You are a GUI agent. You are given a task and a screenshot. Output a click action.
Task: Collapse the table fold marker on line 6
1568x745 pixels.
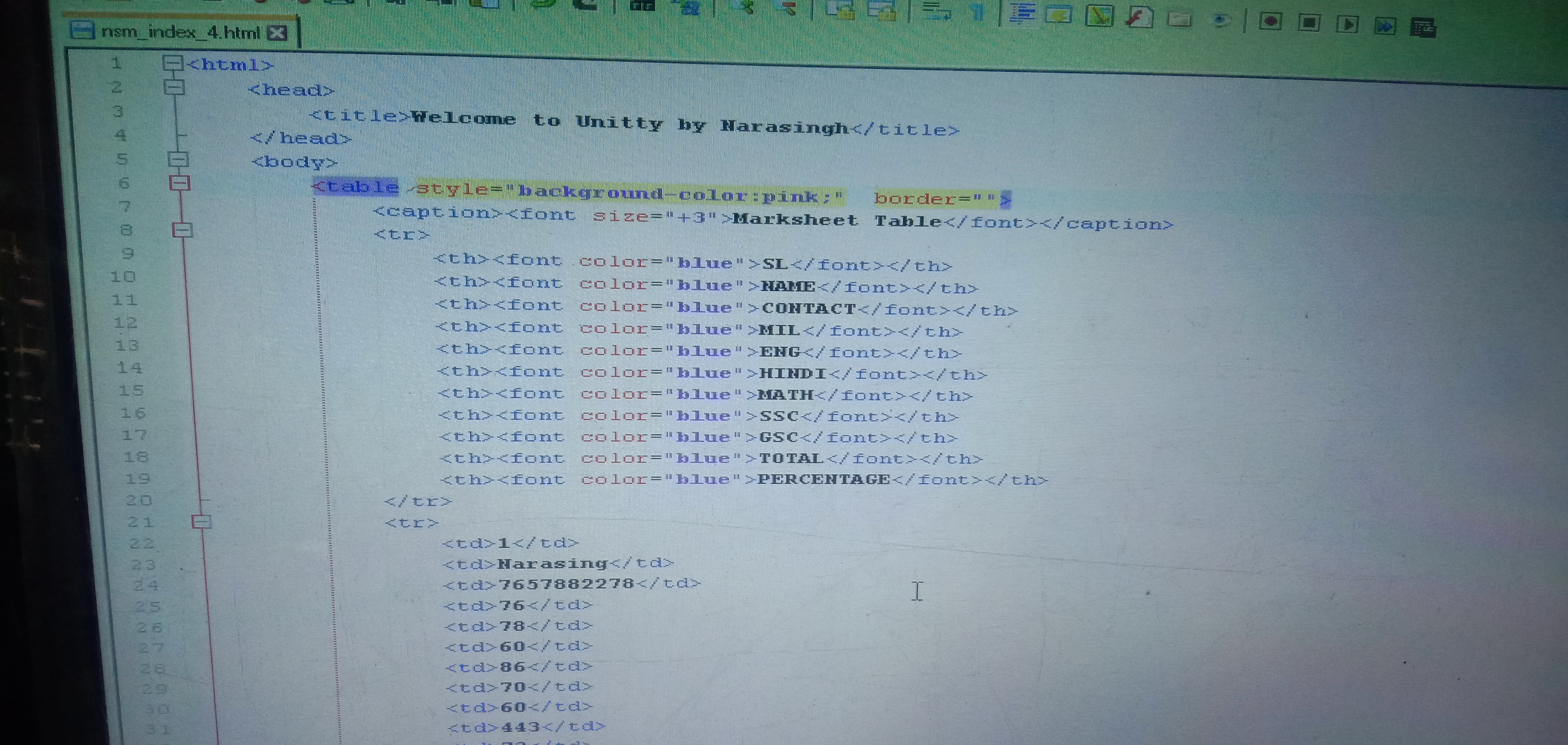point(180,182)
